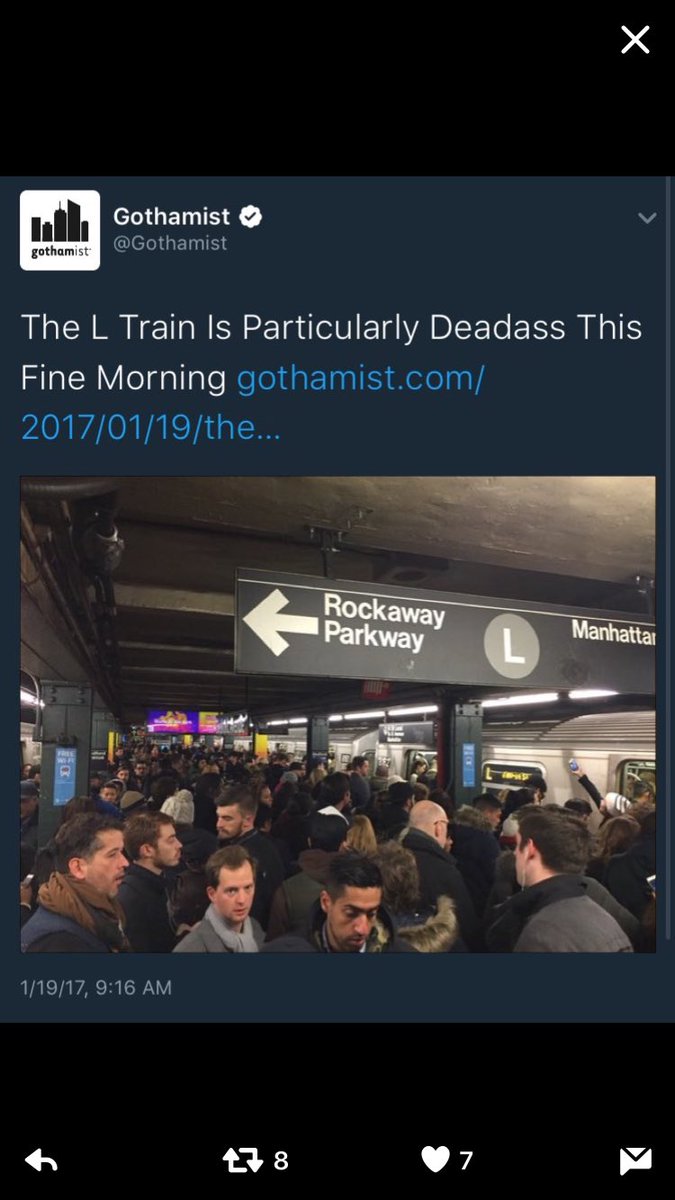Open the Gothamist display name

tap(171, 216)
